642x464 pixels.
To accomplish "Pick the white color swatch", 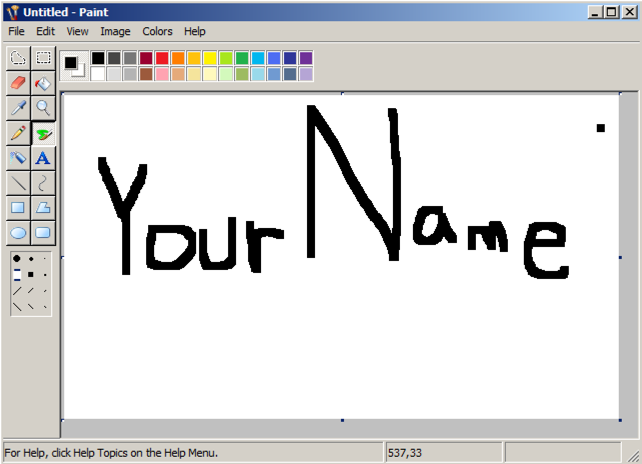I will click(x=98, y=74).
